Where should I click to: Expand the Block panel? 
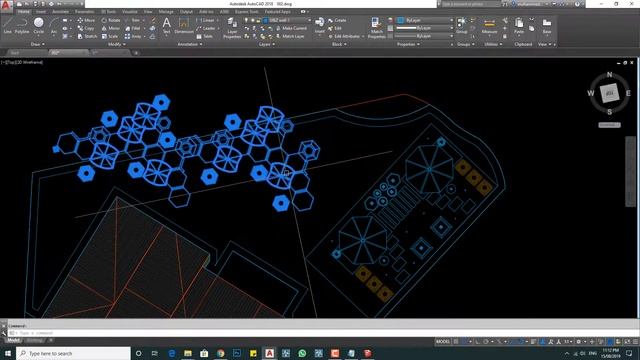(339, 44)
